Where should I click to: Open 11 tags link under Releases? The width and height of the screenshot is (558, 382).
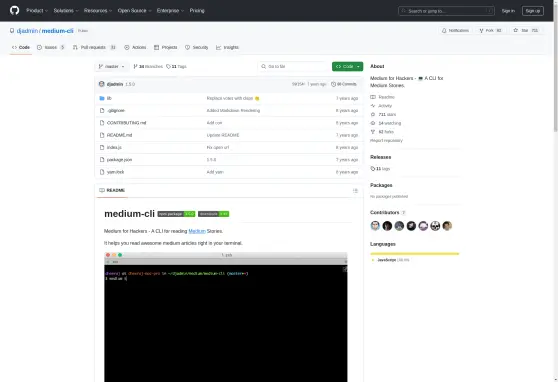tap(380, 169)
